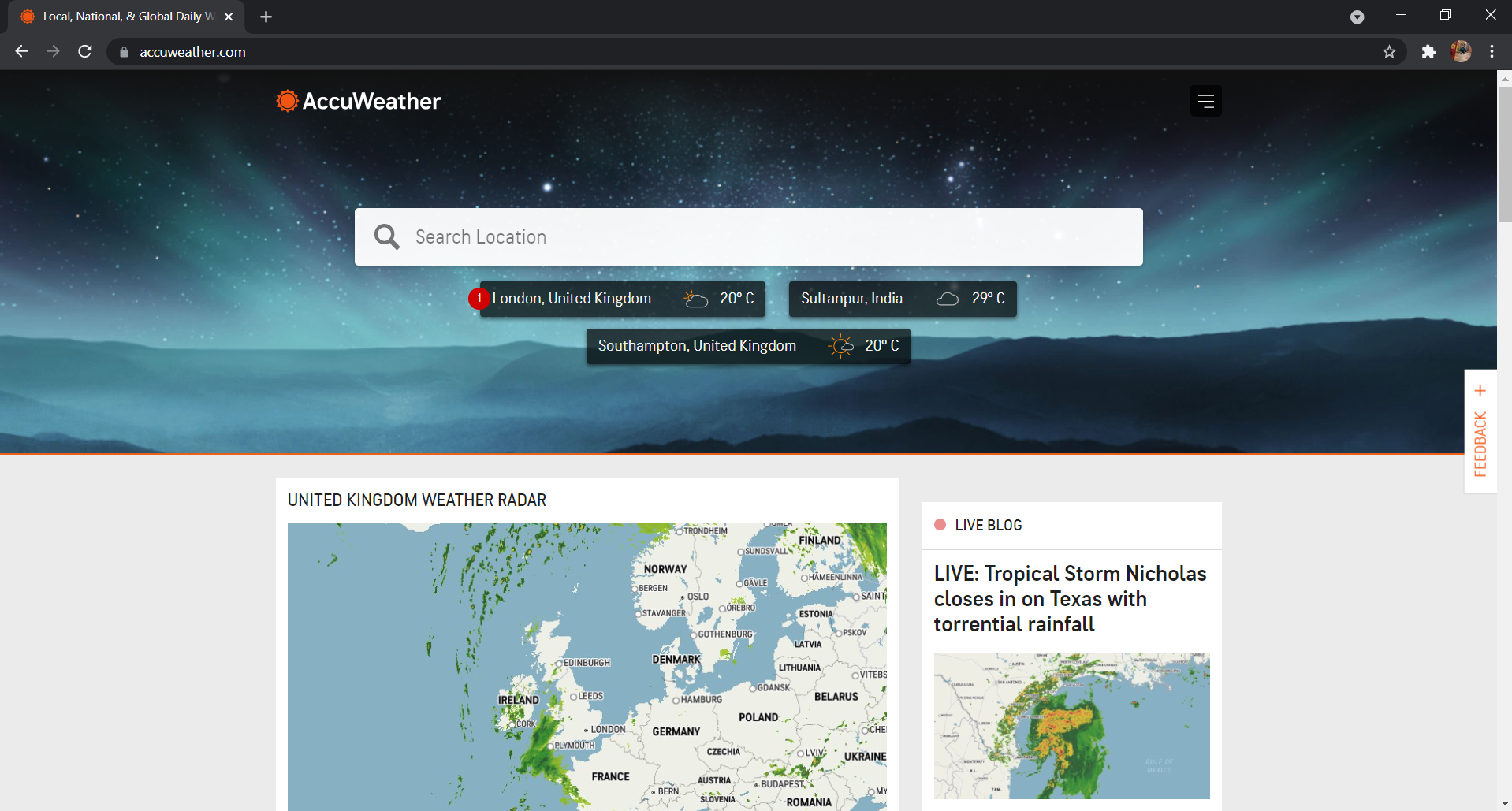Open the hamburger menu button
This screenshot has height=811, width=1512.
click(1205, 101)
